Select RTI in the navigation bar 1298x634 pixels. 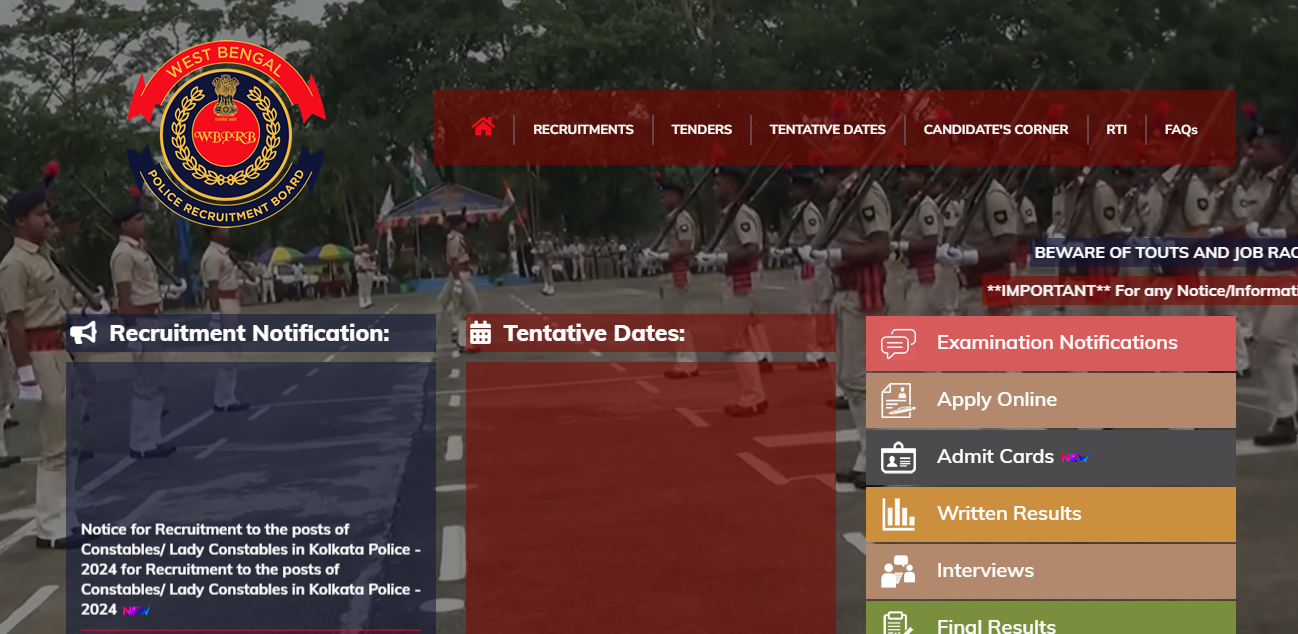1116,129
